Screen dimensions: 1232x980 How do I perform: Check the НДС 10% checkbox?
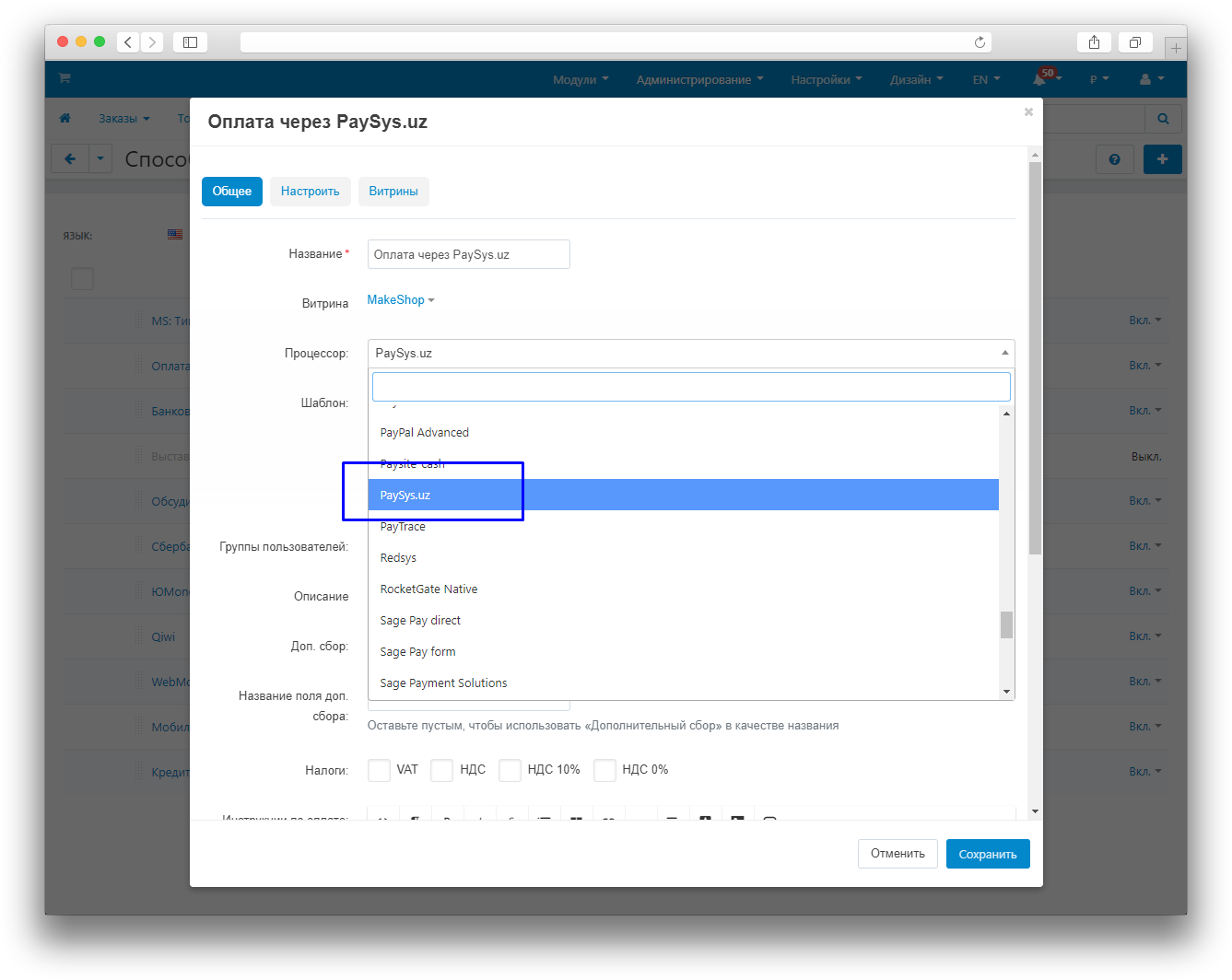(x=510, y=770)
